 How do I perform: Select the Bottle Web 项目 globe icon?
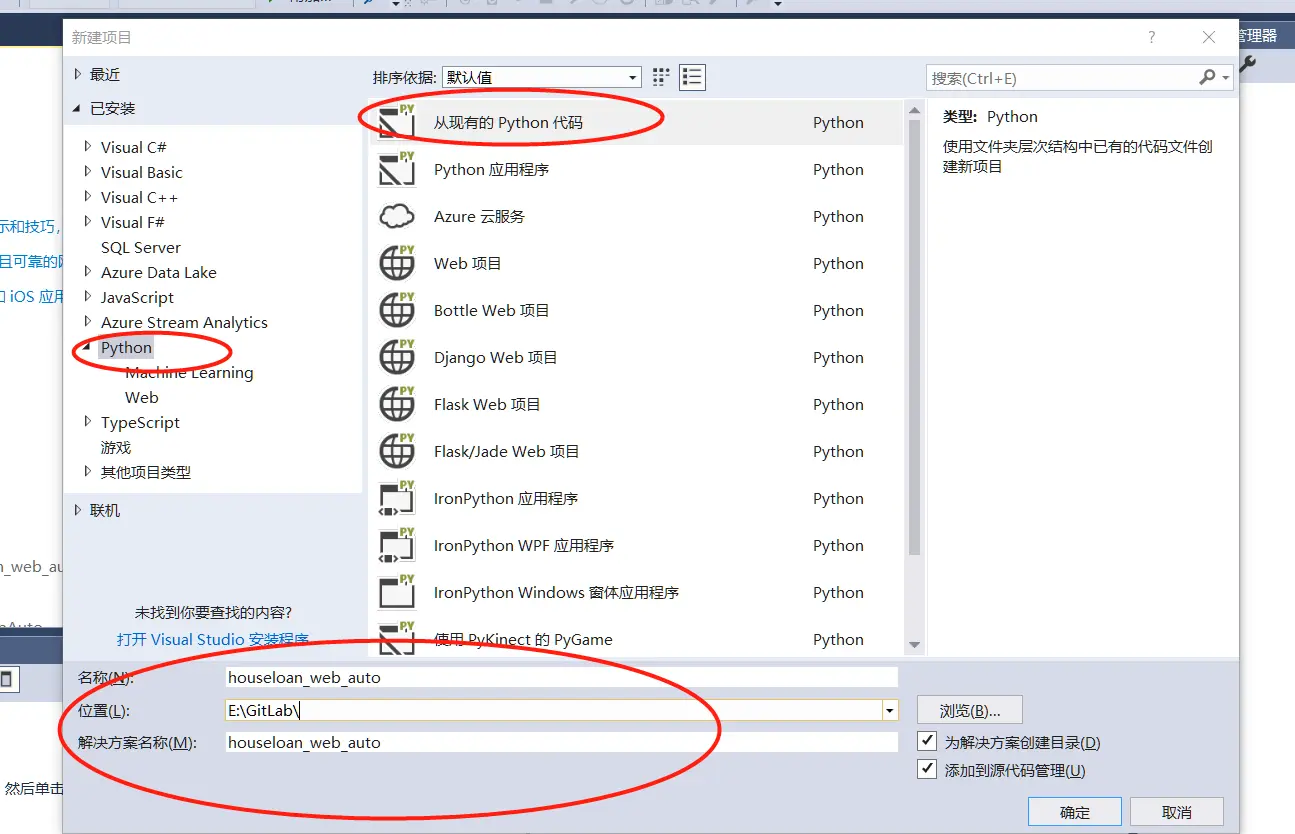(x=396, y=310)
